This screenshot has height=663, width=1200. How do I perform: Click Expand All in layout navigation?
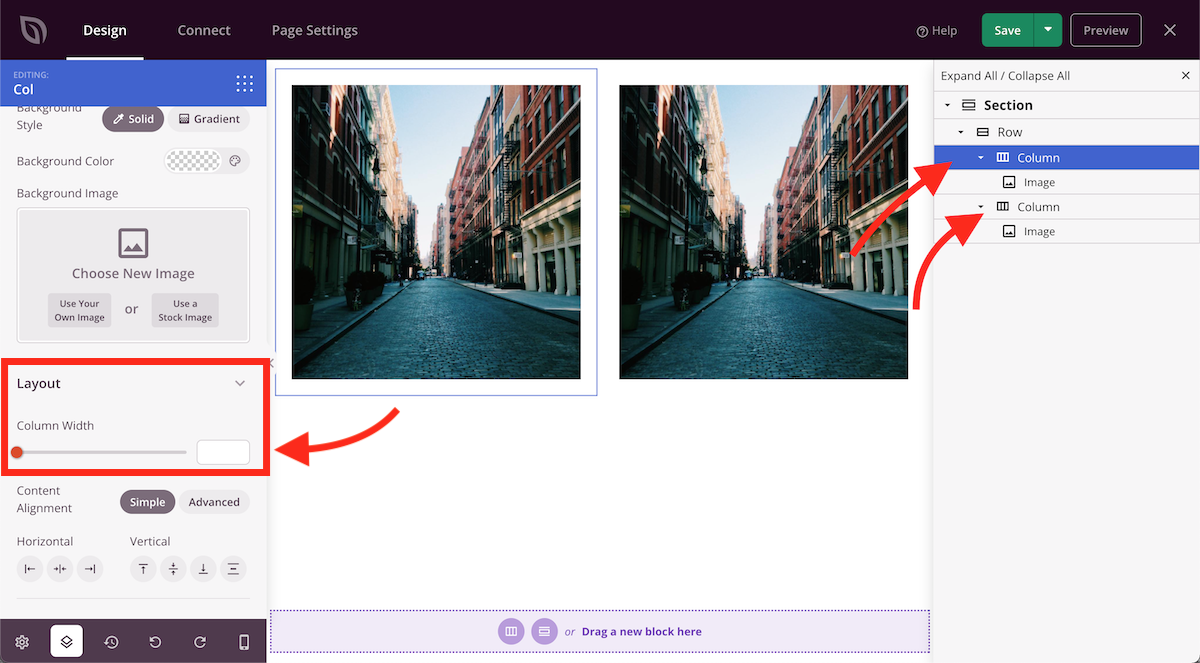(x=970, y=76)
